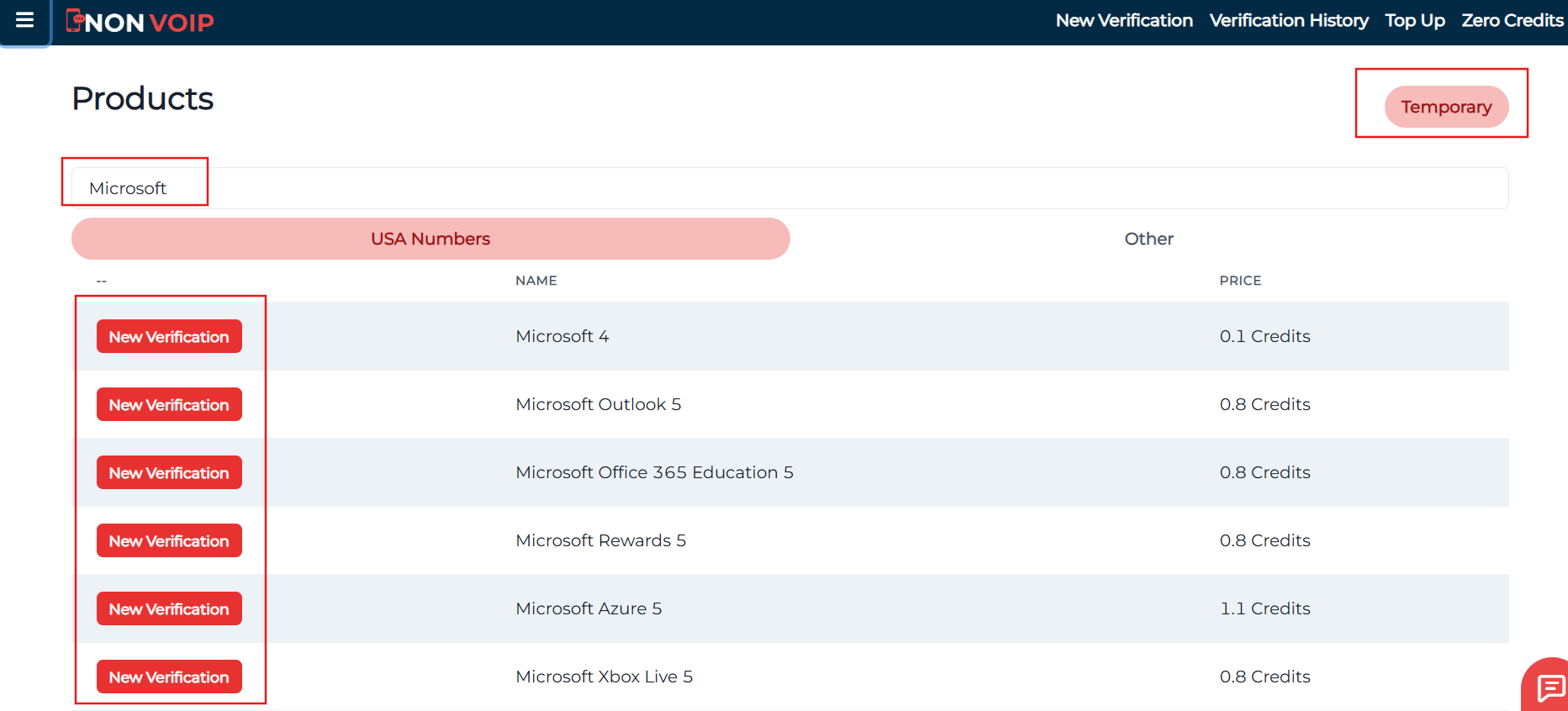The width and height of the screenshot is (1568, 711).
Task: Start New Verification for Microsoft Azure 5
Action: coord(169,608)
